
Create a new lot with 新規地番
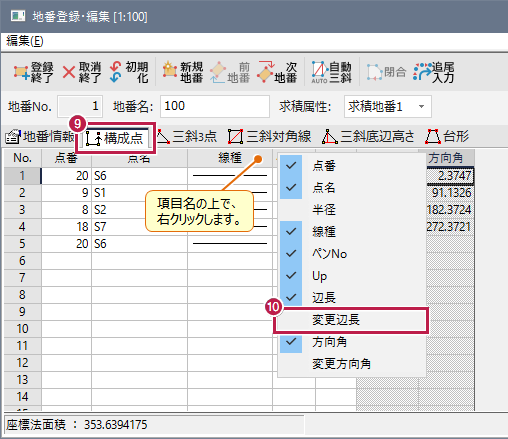[x=183, y=72]
